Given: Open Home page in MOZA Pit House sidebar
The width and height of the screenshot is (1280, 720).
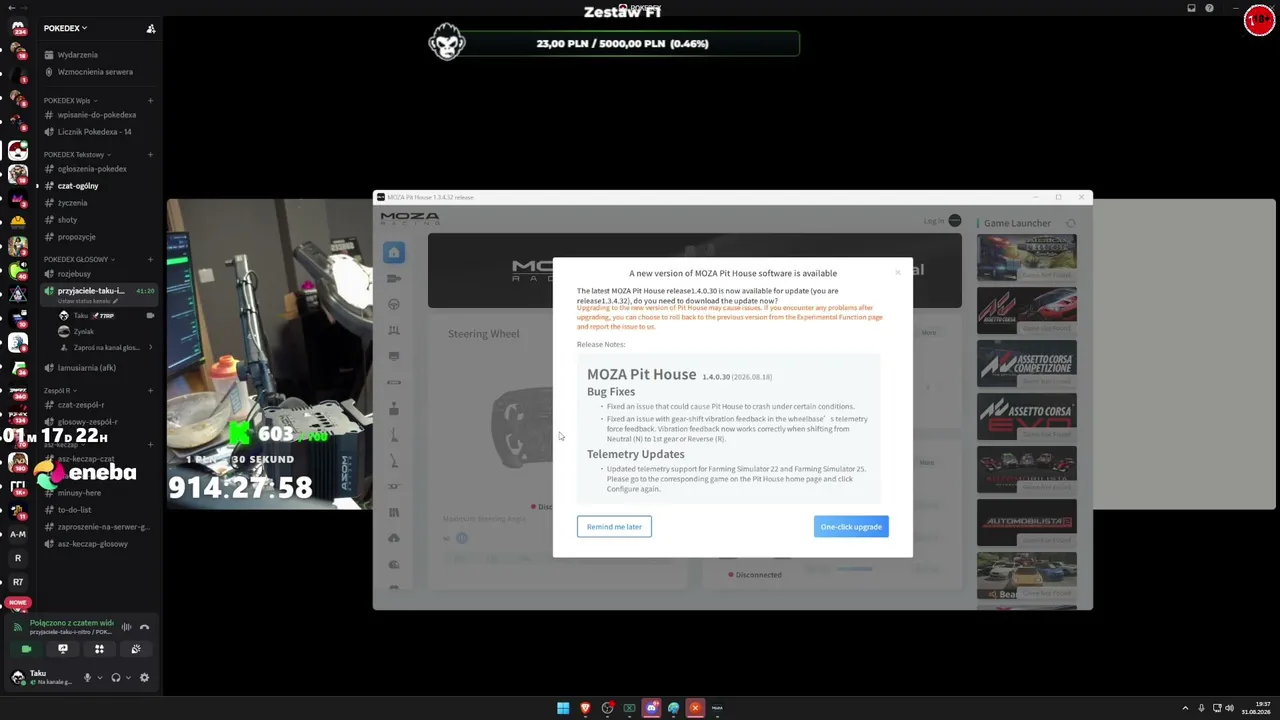Looking at the screenshot, I should tap(394, 252).
